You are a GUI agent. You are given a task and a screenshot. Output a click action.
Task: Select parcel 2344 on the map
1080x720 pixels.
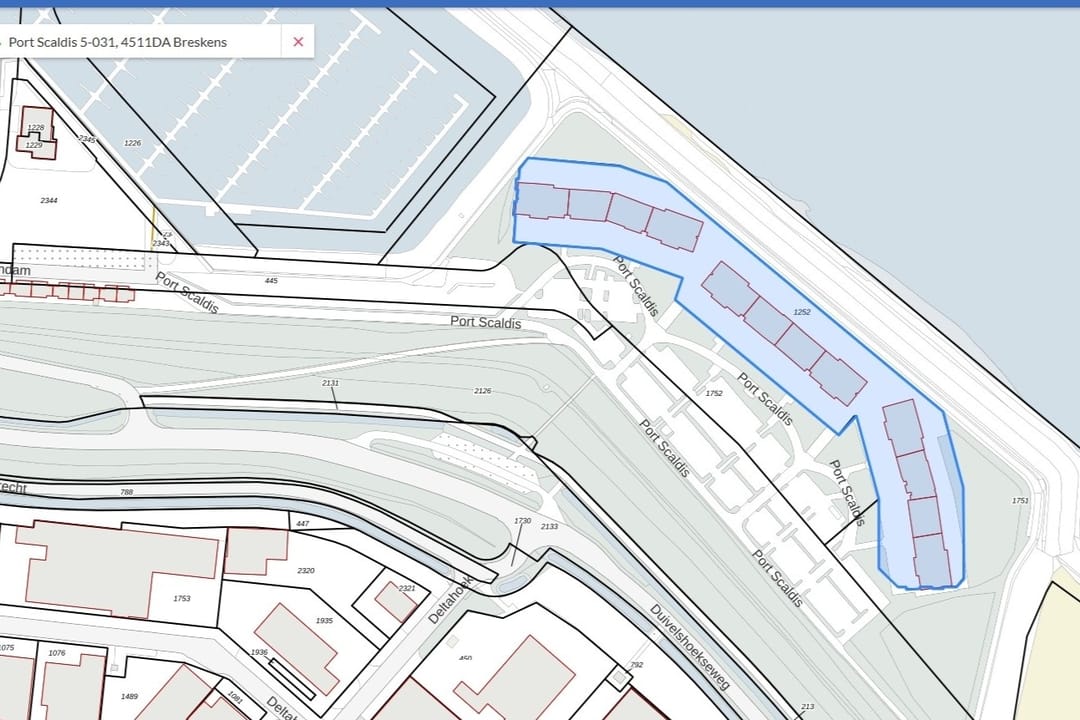click(x=49, y=201)
